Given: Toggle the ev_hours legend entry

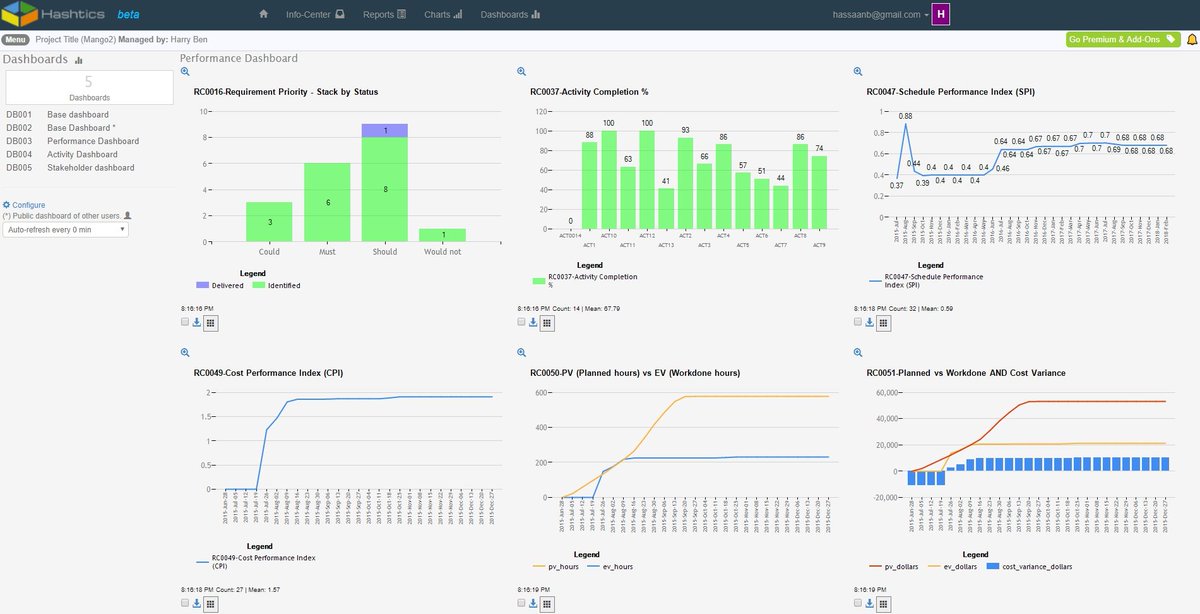Looking at the screenshot, I should (609, 566).
